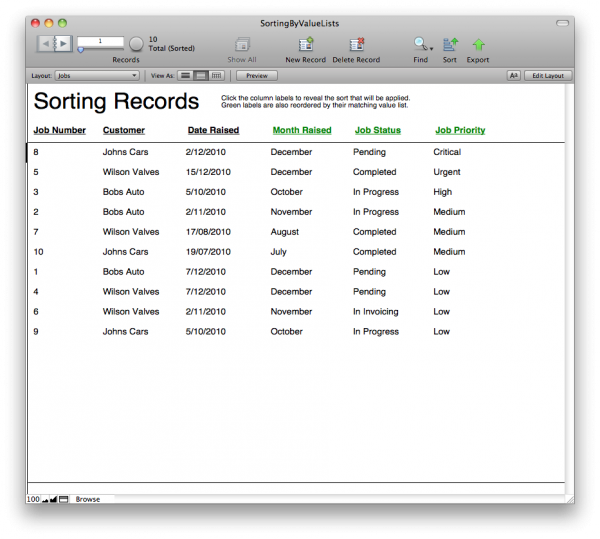Sort by Job Priority green label

tap(460, 130)
